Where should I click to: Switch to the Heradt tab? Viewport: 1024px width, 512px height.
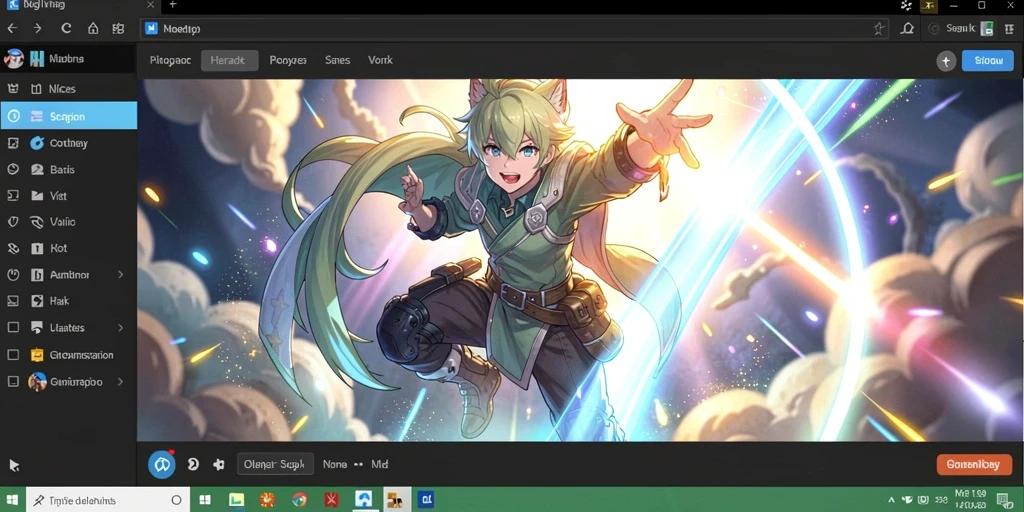pyautogui.click(x=229, y=60)
